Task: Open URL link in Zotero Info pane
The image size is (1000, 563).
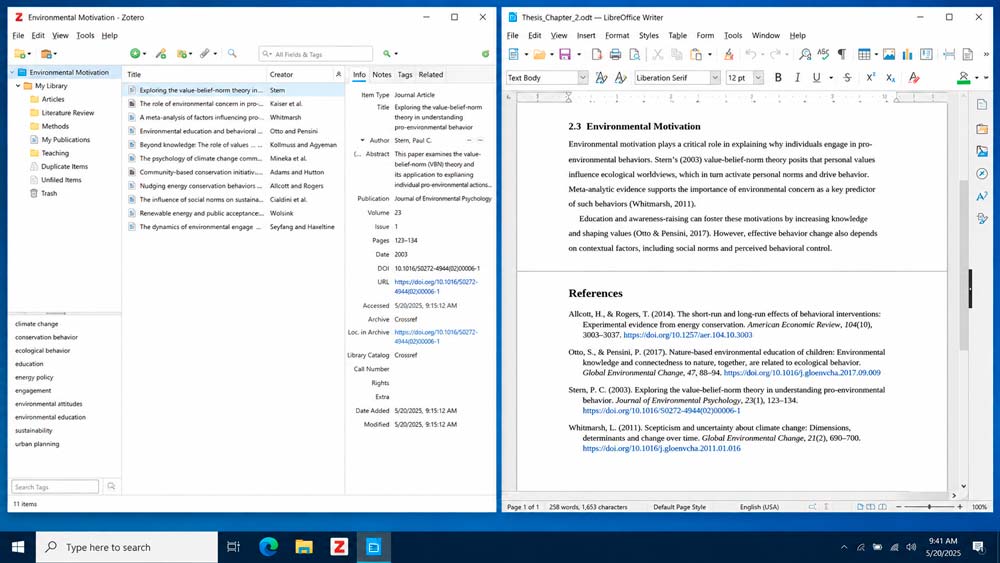Action: point(436,286)
